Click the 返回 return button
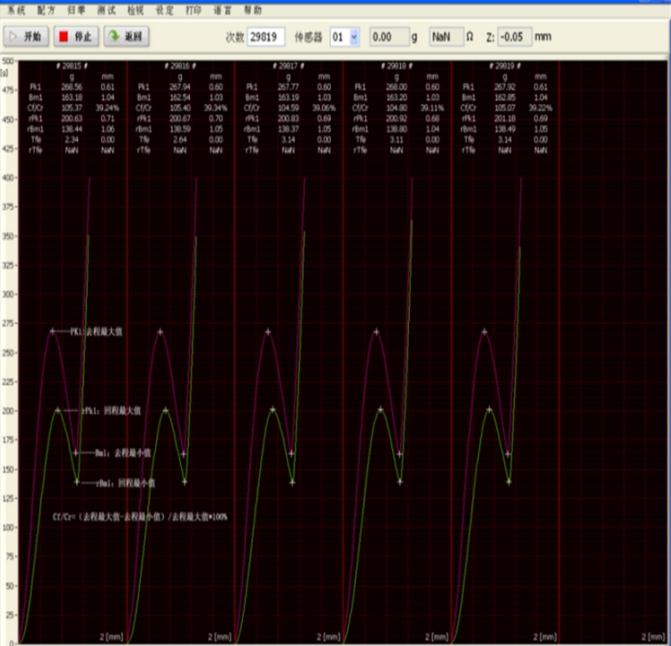Screen dimensions: 671x646 (126, 37)
